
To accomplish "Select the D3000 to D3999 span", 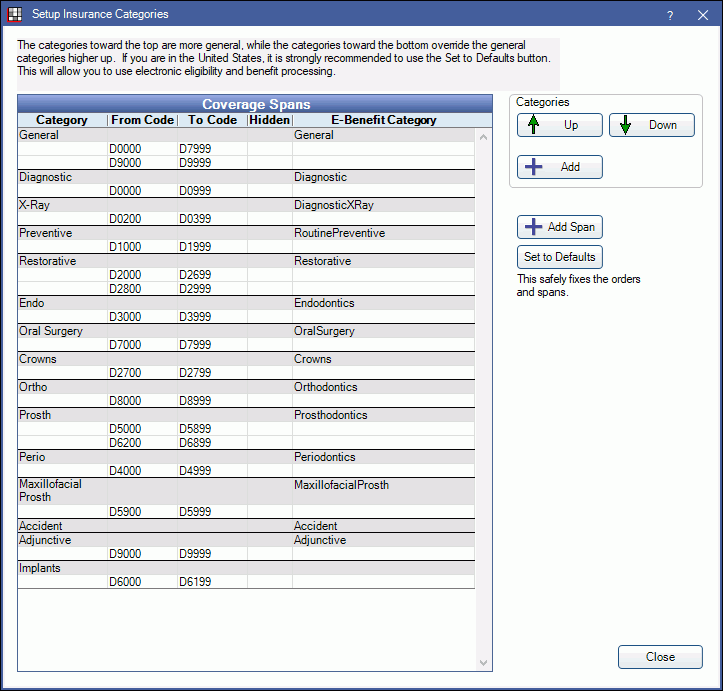I will [246, 317].
